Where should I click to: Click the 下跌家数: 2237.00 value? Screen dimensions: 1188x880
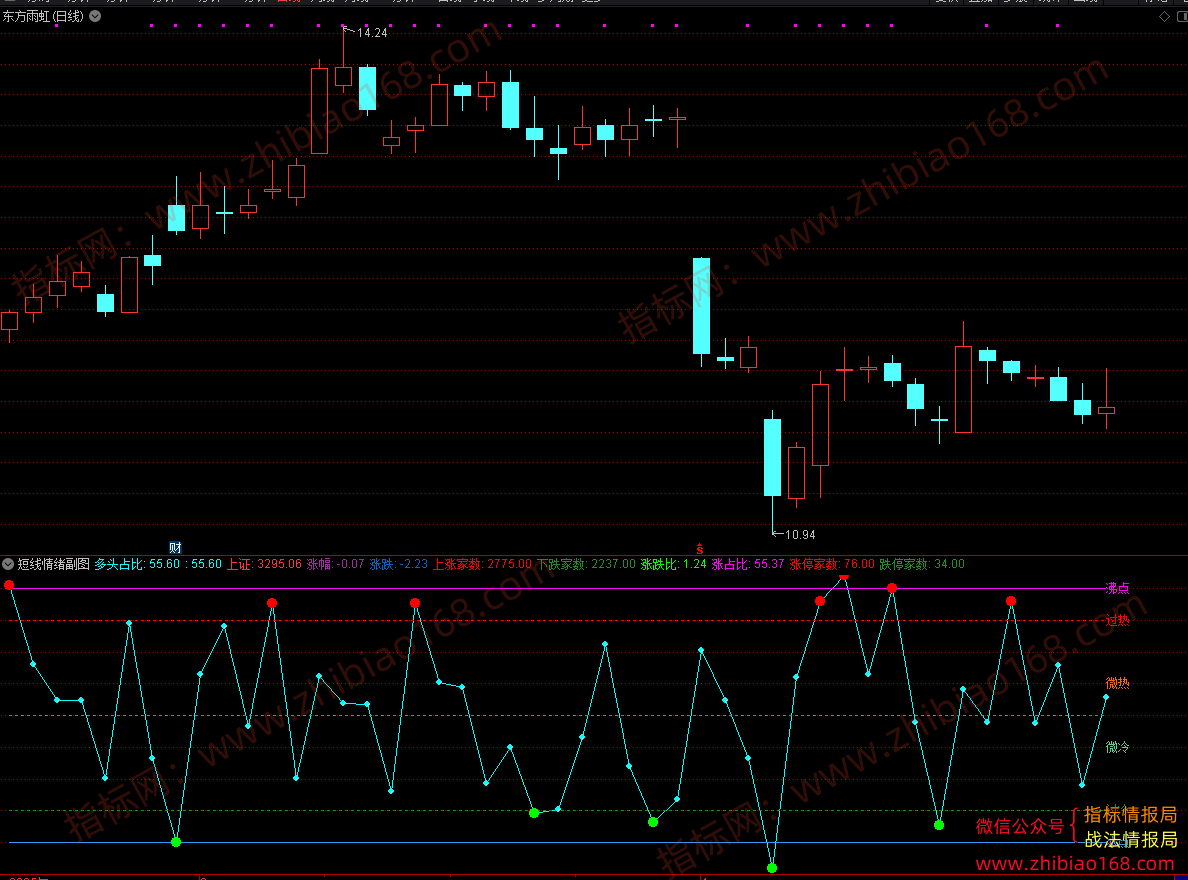point(586,564)
